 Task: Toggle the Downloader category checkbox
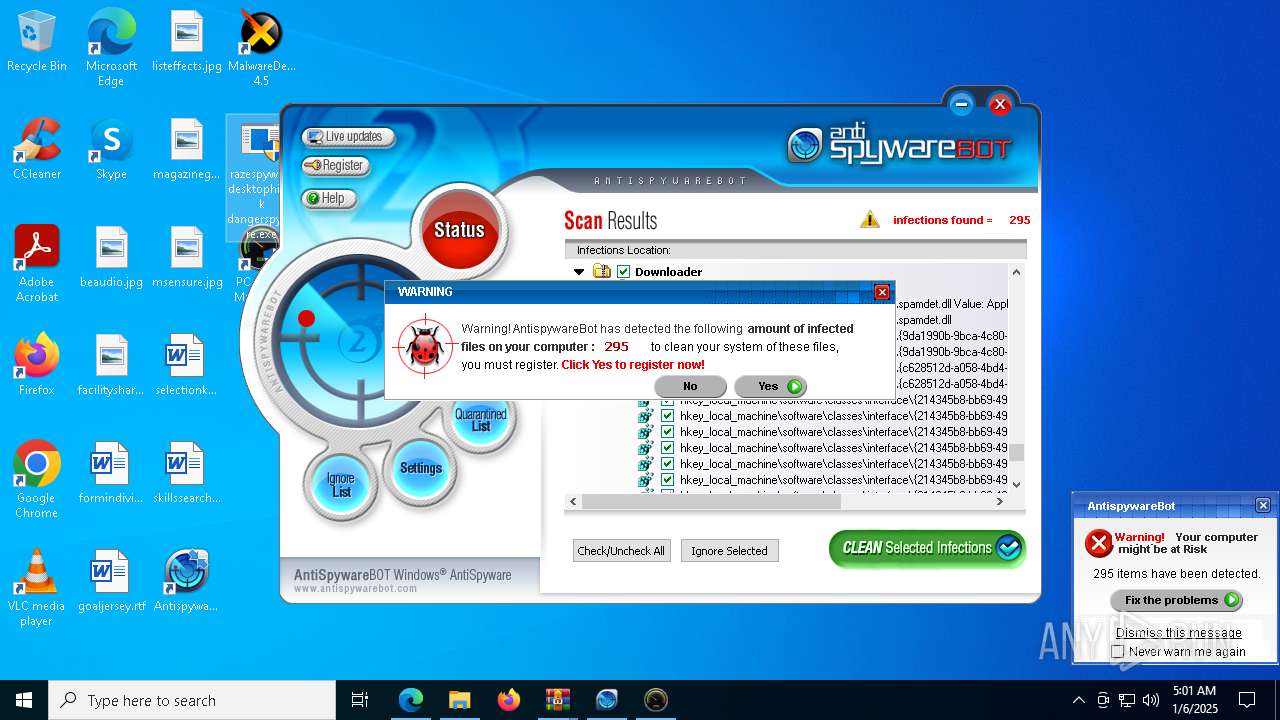(624, 272)
